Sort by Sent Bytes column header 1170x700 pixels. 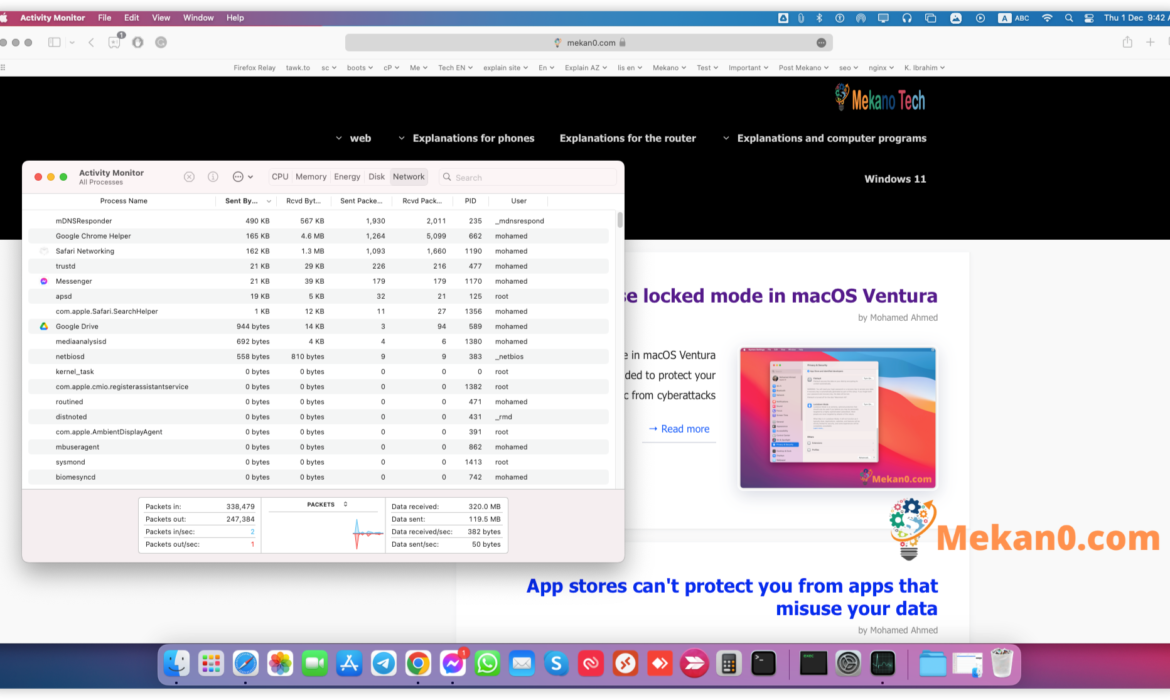[246, 201]
